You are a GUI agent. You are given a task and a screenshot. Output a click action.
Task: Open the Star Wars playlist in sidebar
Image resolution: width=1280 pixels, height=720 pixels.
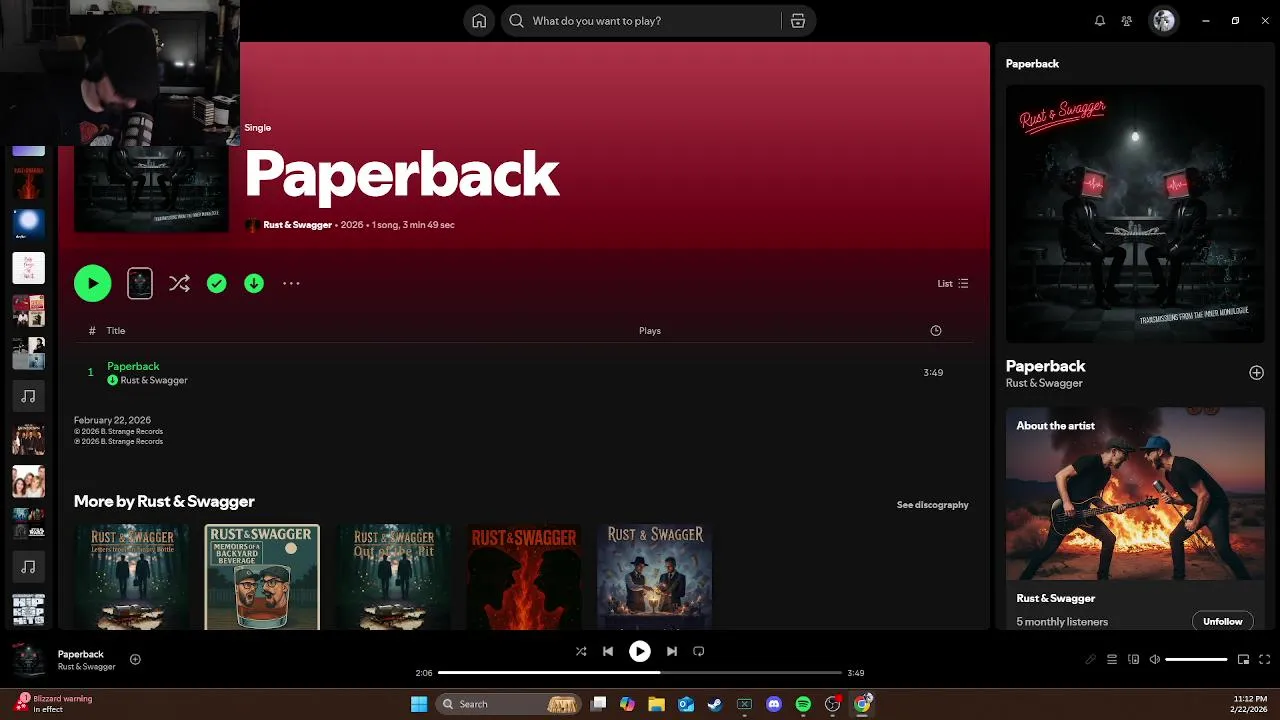pyautogui.click(x=28, y=524)
